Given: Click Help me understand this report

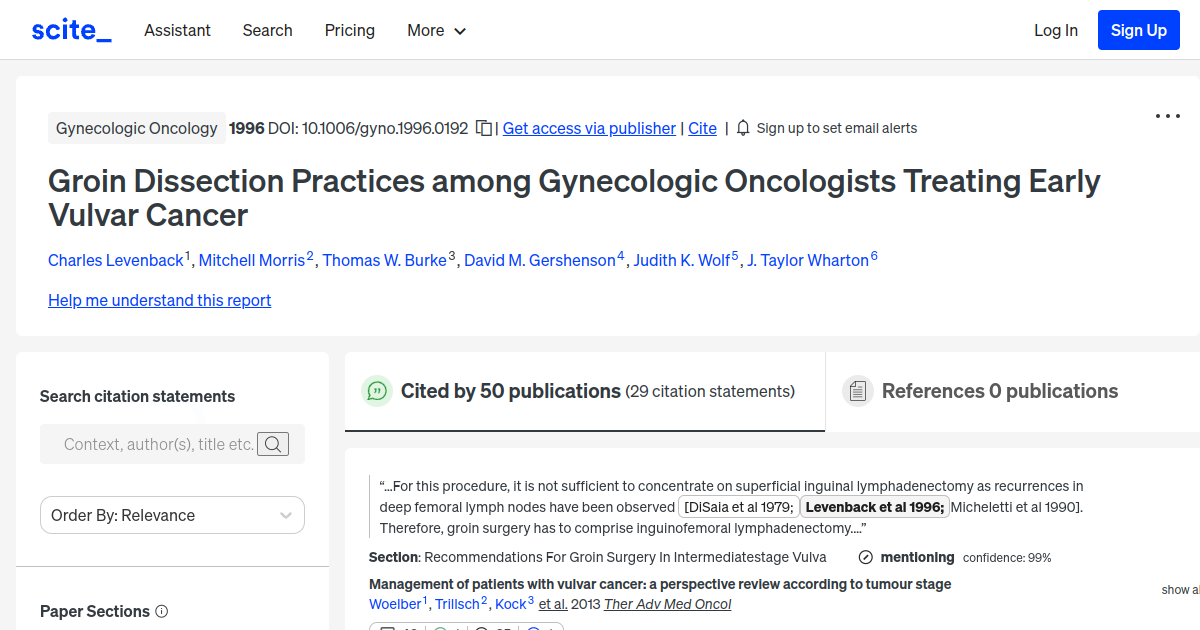Looking at the screenshot, I should 159,300.
